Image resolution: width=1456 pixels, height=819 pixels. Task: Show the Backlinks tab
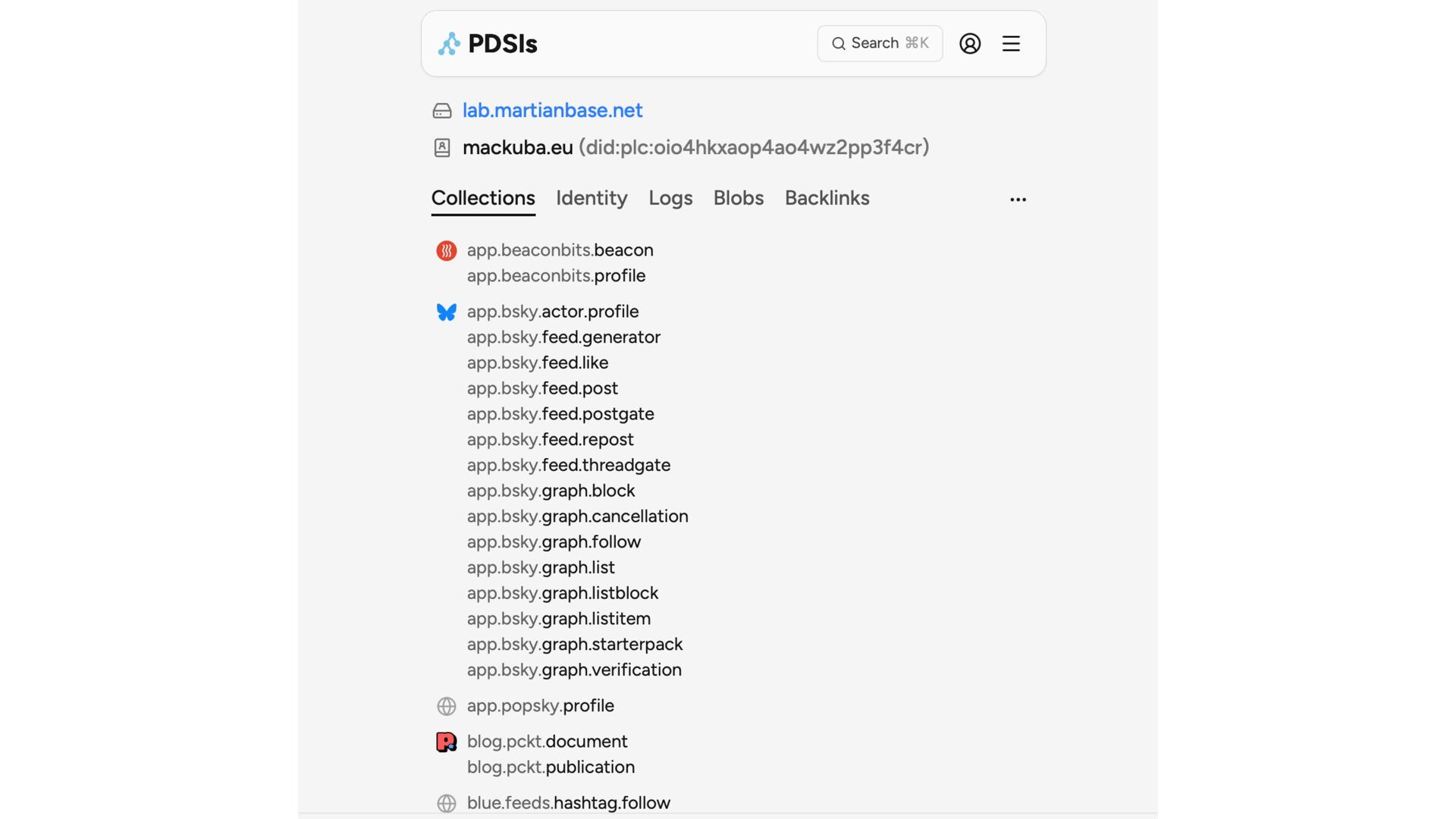click(x=827, y=198)
